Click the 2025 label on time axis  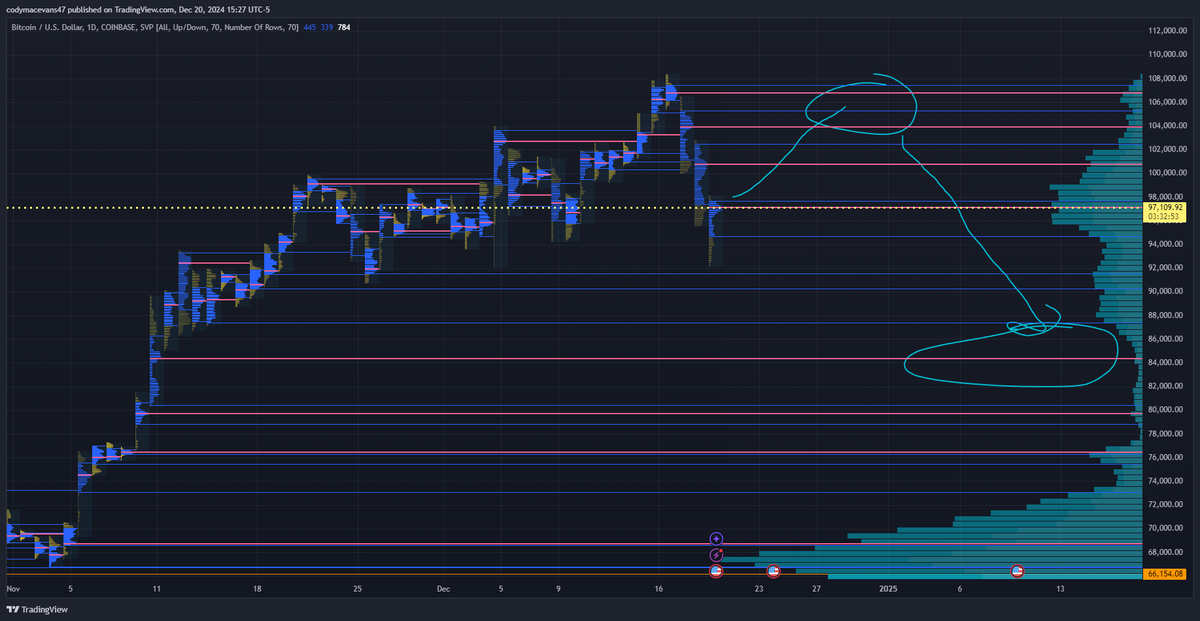click(889, 589)
